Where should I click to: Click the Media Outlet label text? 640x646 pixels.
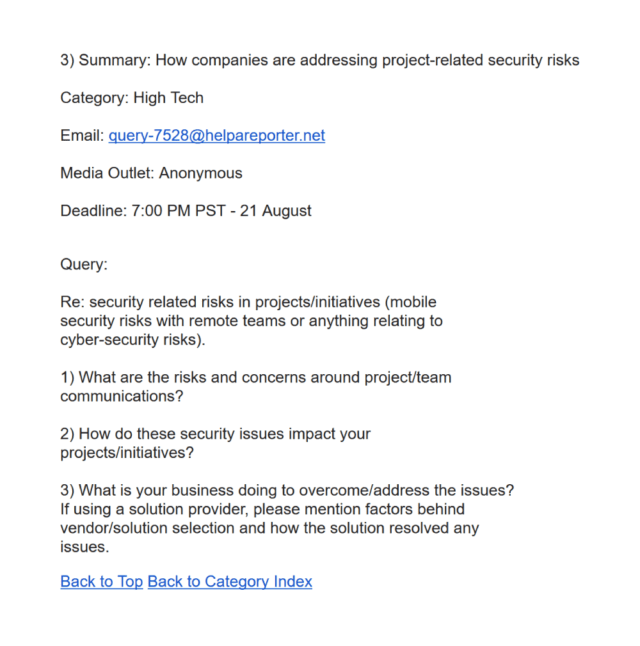(x=107, y=173)
